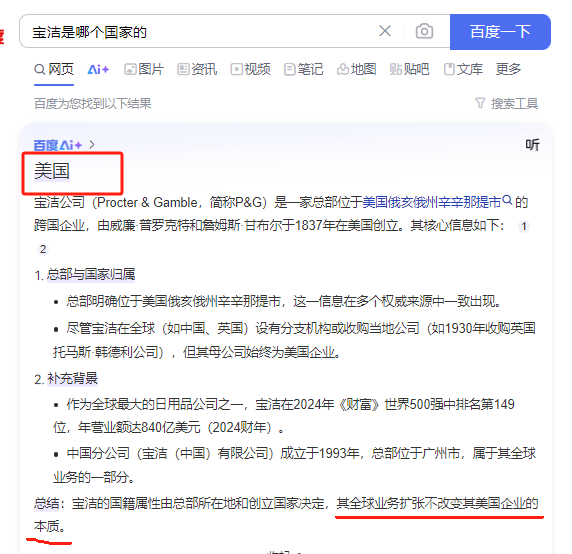The width and height of the screenshot is (572, 554).
Task: Click the search magnifier beside 辛辛那提市
Action: (x=507, y=200)
